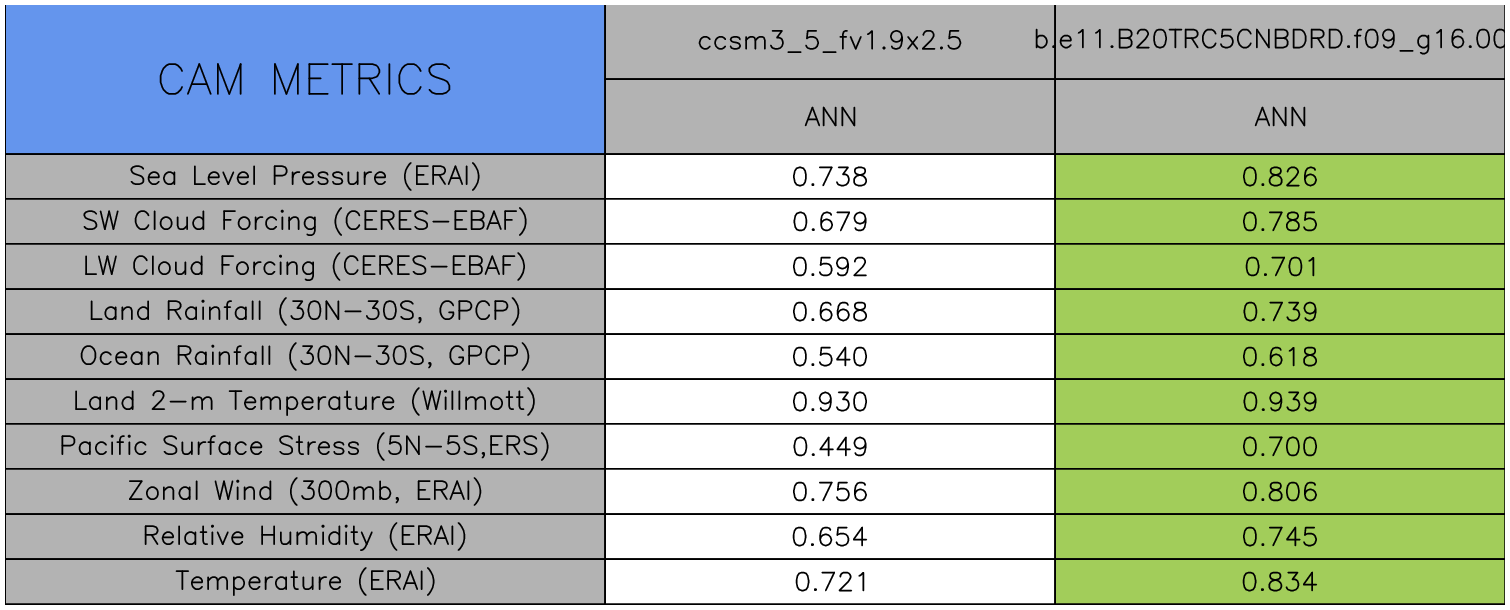Select the ccsm3_5_fv1.9x2.5 column header

(830, 41)
